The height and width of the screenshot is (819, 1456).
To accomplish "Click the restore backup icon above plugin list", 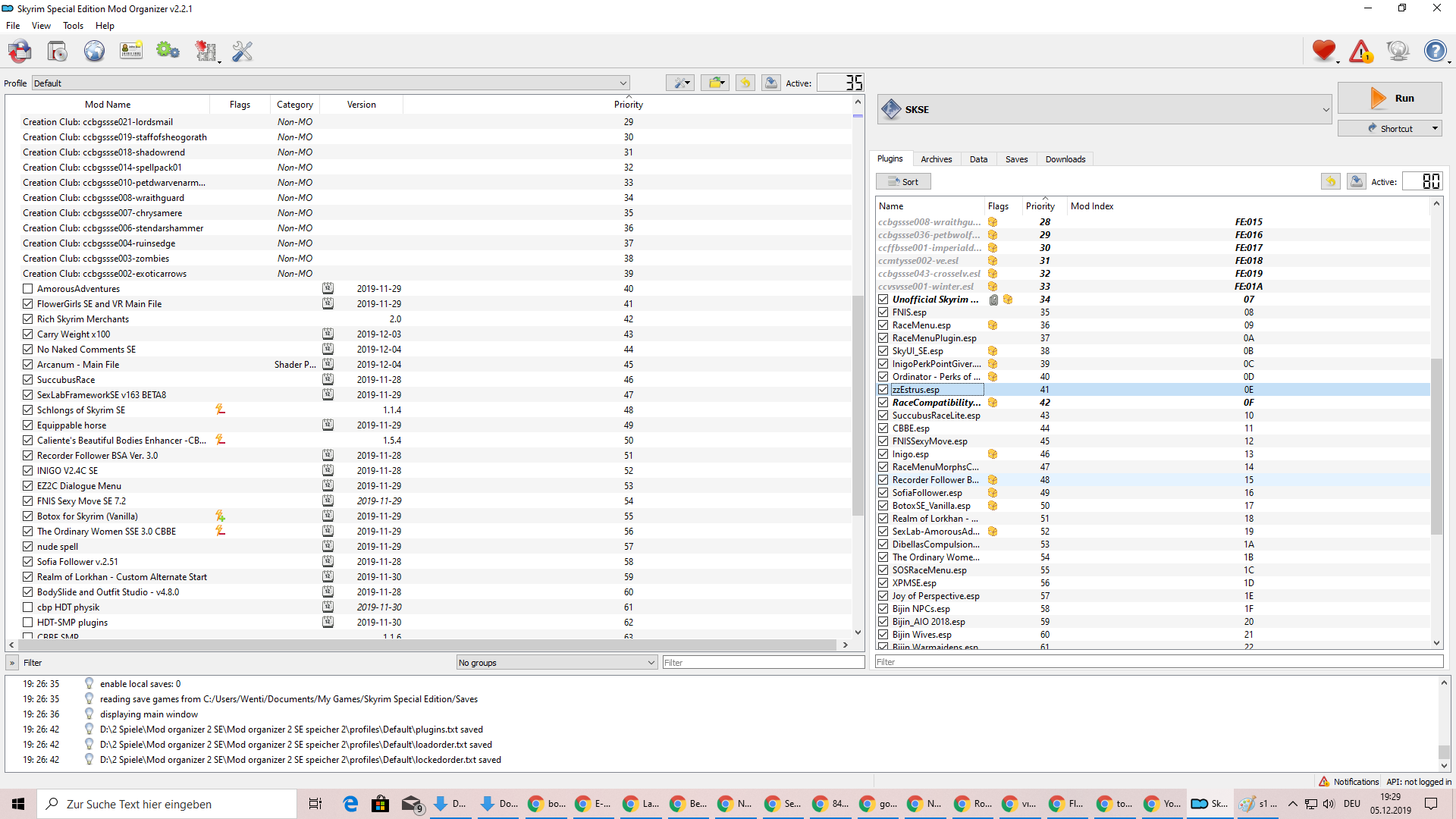I will point(1331,181).
